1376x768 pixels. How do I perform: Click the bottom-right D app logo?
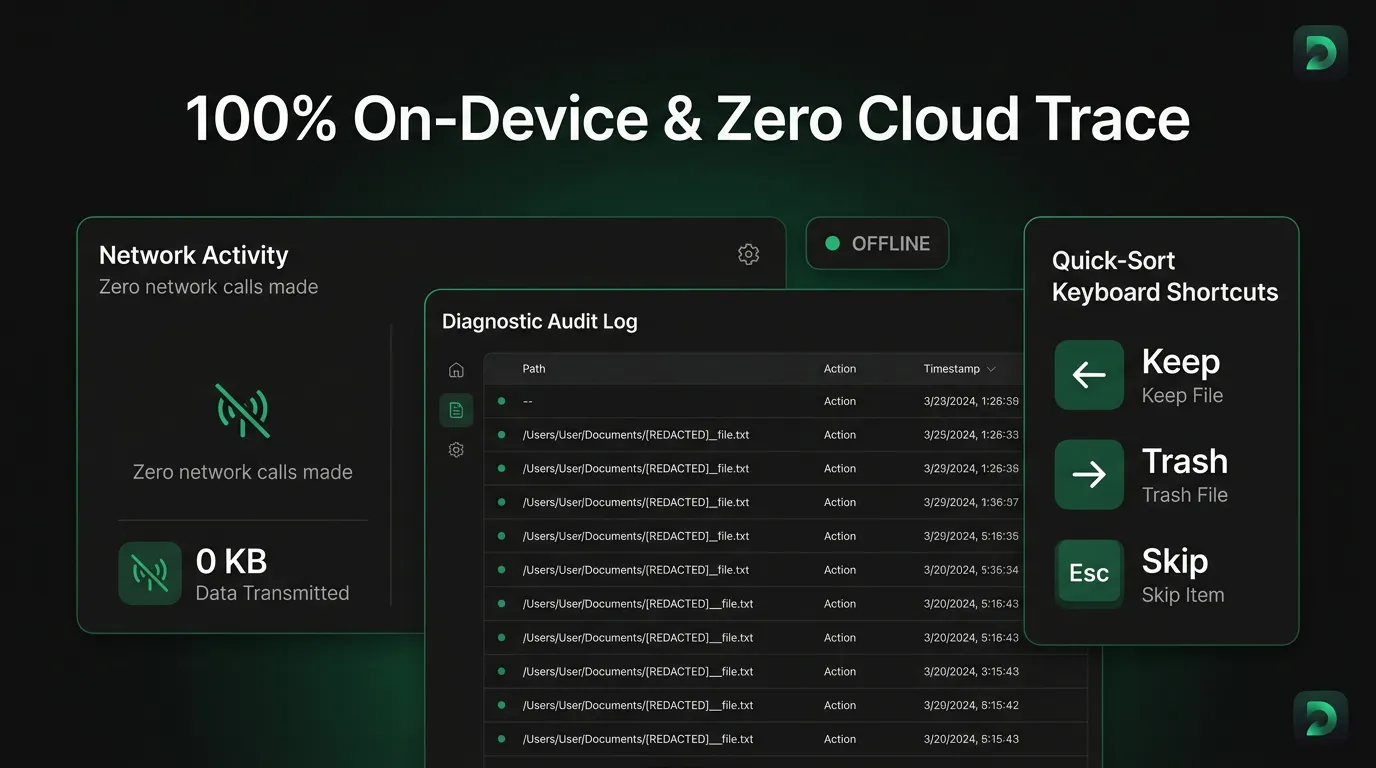(x=1320, y=718)
